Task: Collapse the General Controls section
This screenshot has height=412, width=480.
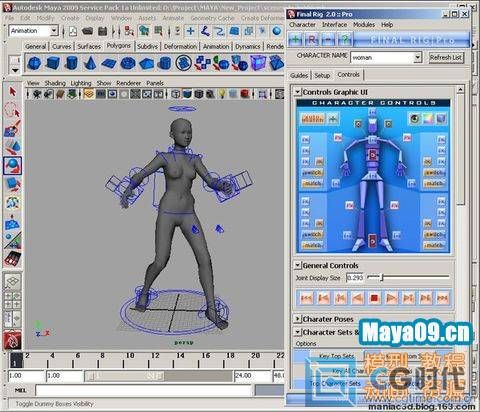Action: [x=298, y=266]
